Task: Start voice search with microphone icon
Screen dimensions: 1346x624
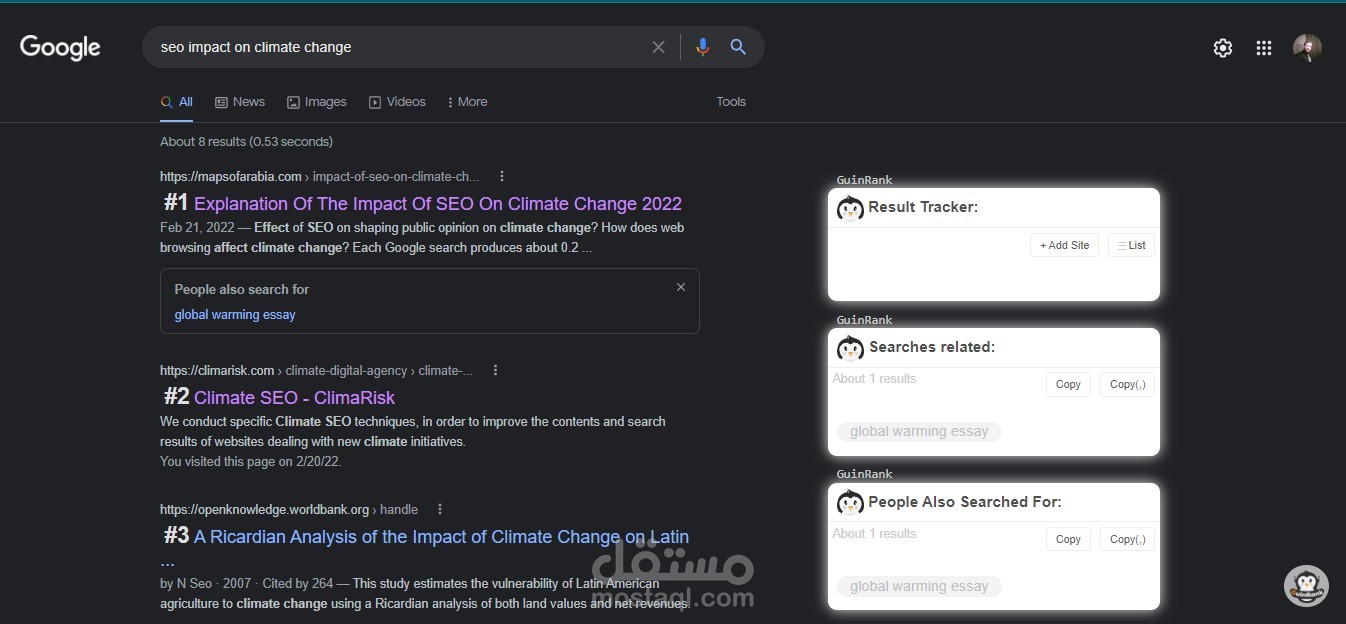Action: tap(703, 47)
